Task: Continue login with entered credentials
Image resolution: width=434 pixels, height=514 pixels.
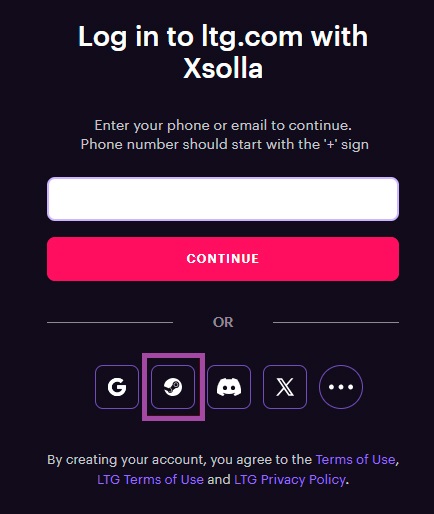Action: coord(223,259)
